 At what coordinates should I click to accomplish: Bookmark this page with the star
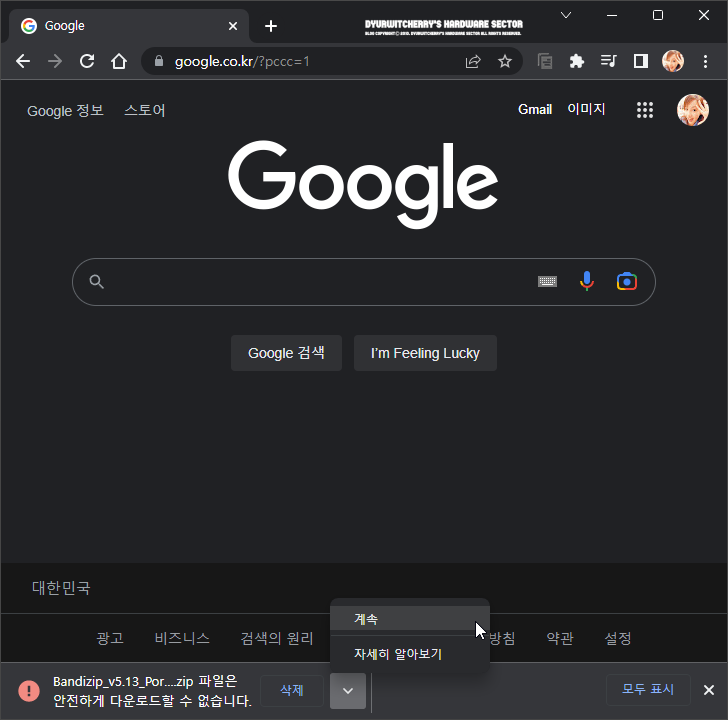(x=505, y=61)
